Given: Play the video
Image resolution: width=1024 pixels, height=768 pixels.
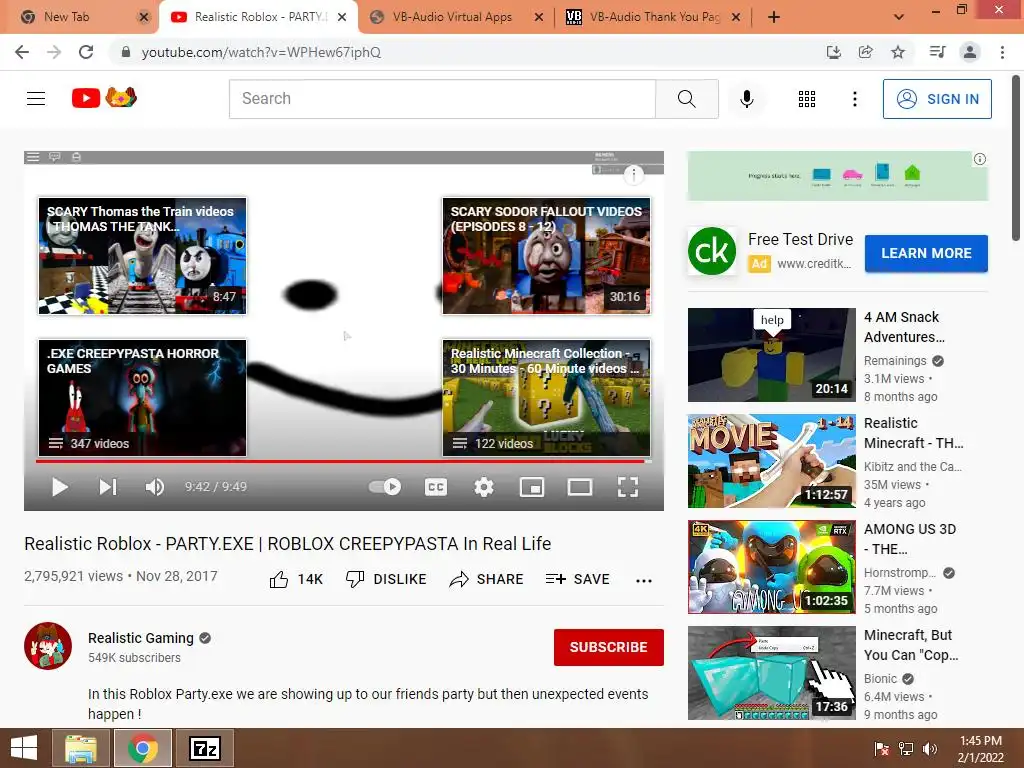Looking at the screenshot, I should pyautogui.click(x=59, y=487).
